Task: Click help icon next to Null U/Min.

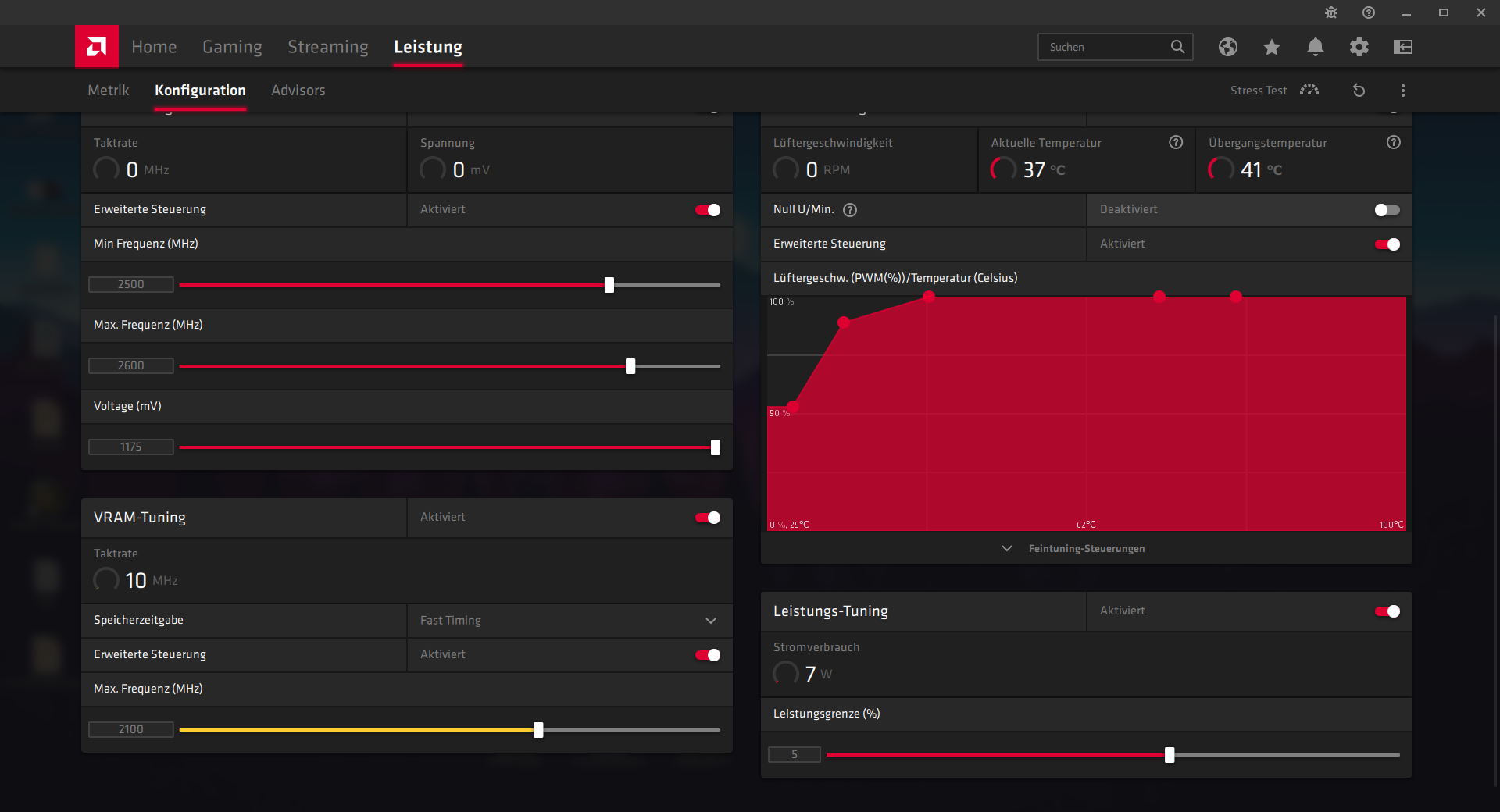Action: (x=850, y=210)
